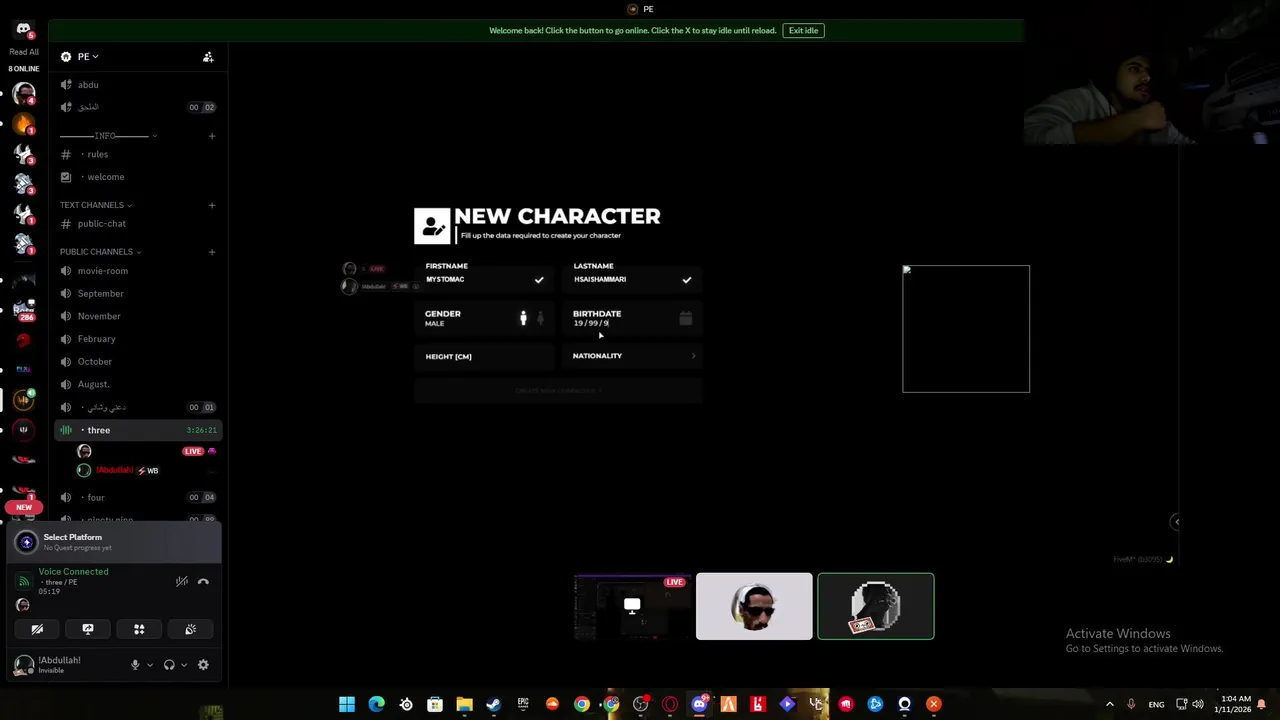This screenshot has height=720, width=1280.
Task: Expand headphone output options arrow
Action: (184, 665)
